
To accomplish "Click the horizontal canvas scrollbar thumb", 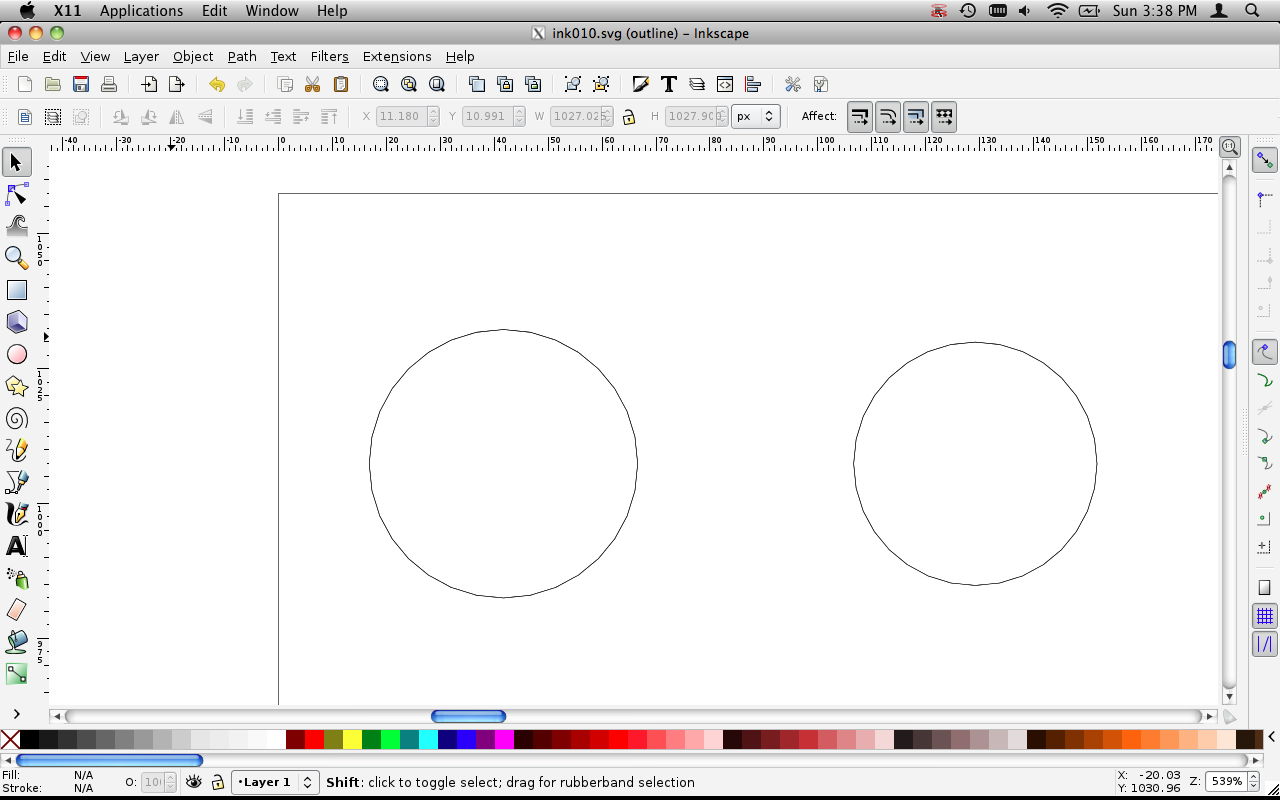I will [x=468, y=716].
